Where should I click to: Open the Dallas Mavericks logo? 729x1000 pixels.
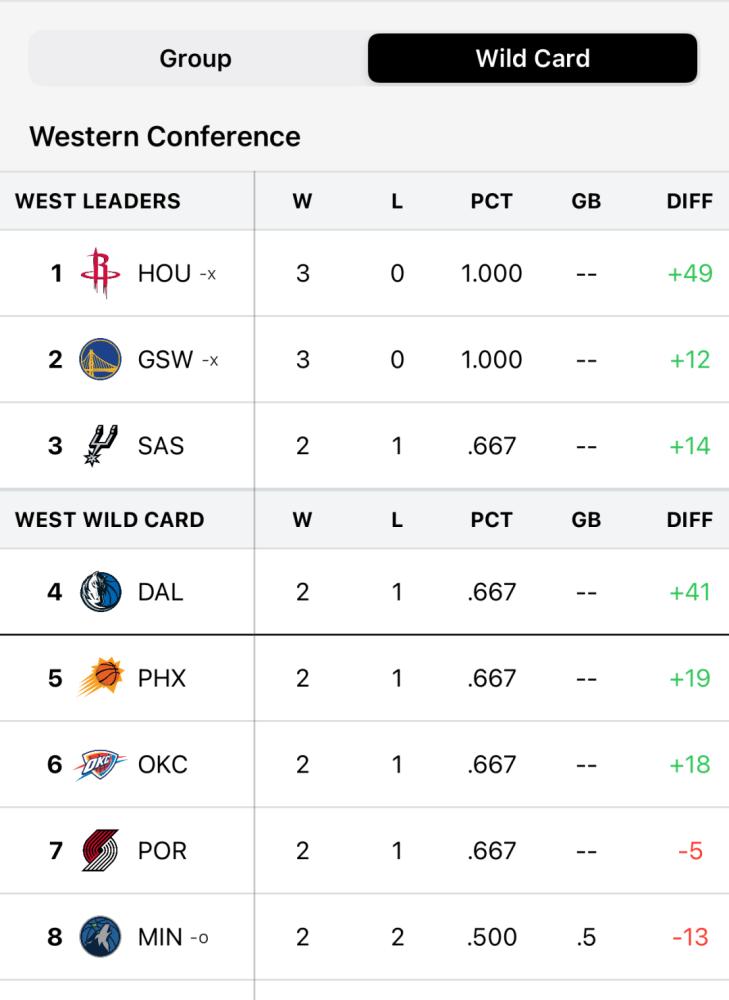[101, 592]
